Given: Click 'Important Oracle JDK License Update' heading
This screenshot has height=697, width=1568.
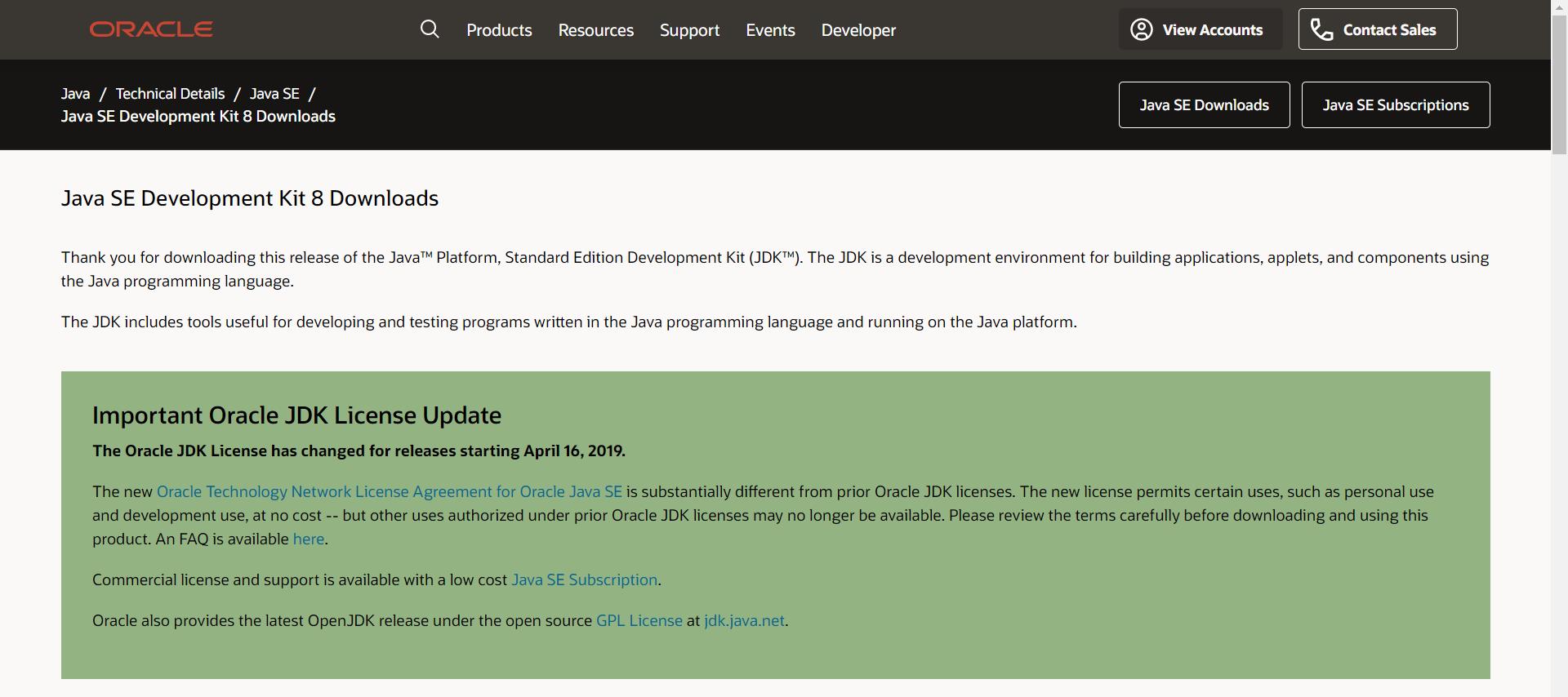Looking at the screenshot, I should 296,415.
